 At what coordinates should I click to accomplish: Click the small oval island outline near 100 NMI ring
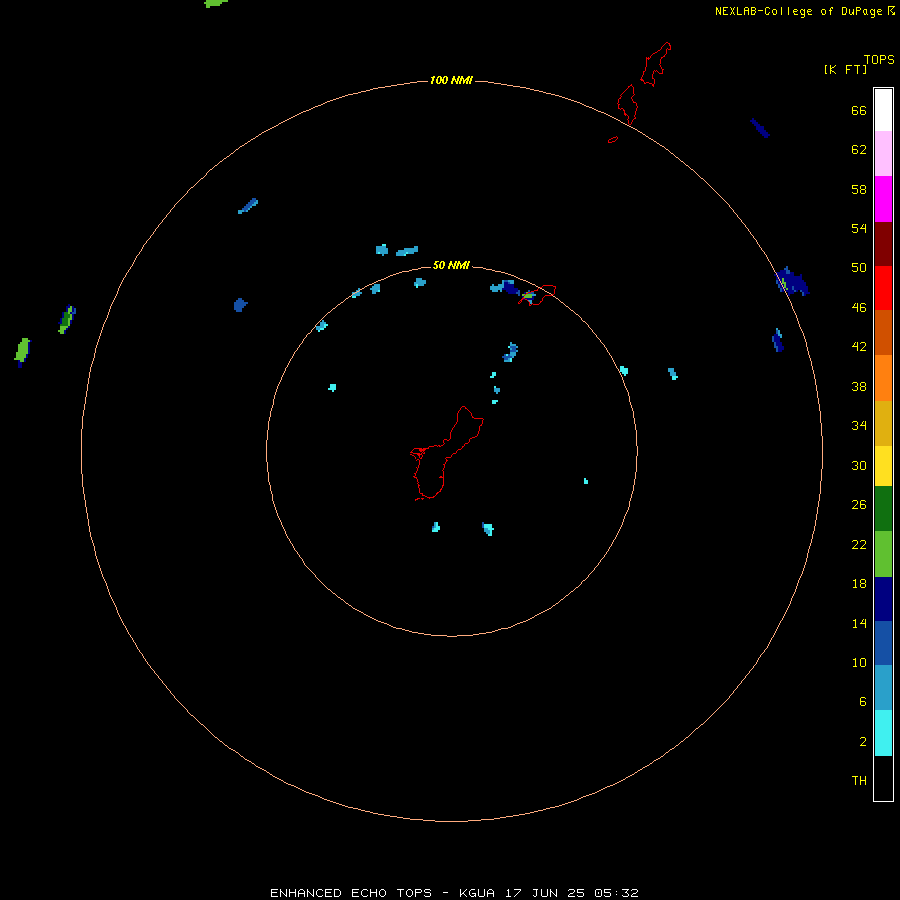pos(613,139)
